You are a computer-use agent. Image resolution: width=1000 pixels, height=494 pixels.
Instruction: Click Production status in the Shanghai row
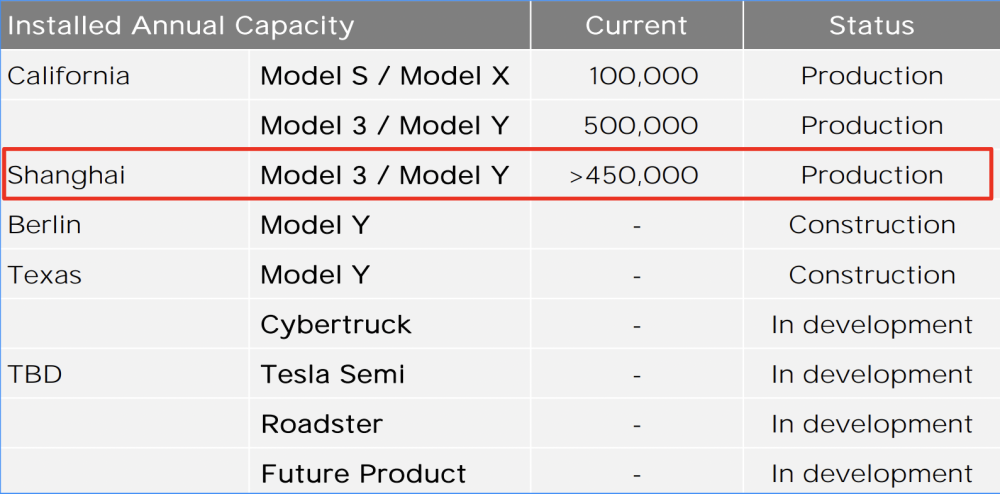tap(871, 176)
